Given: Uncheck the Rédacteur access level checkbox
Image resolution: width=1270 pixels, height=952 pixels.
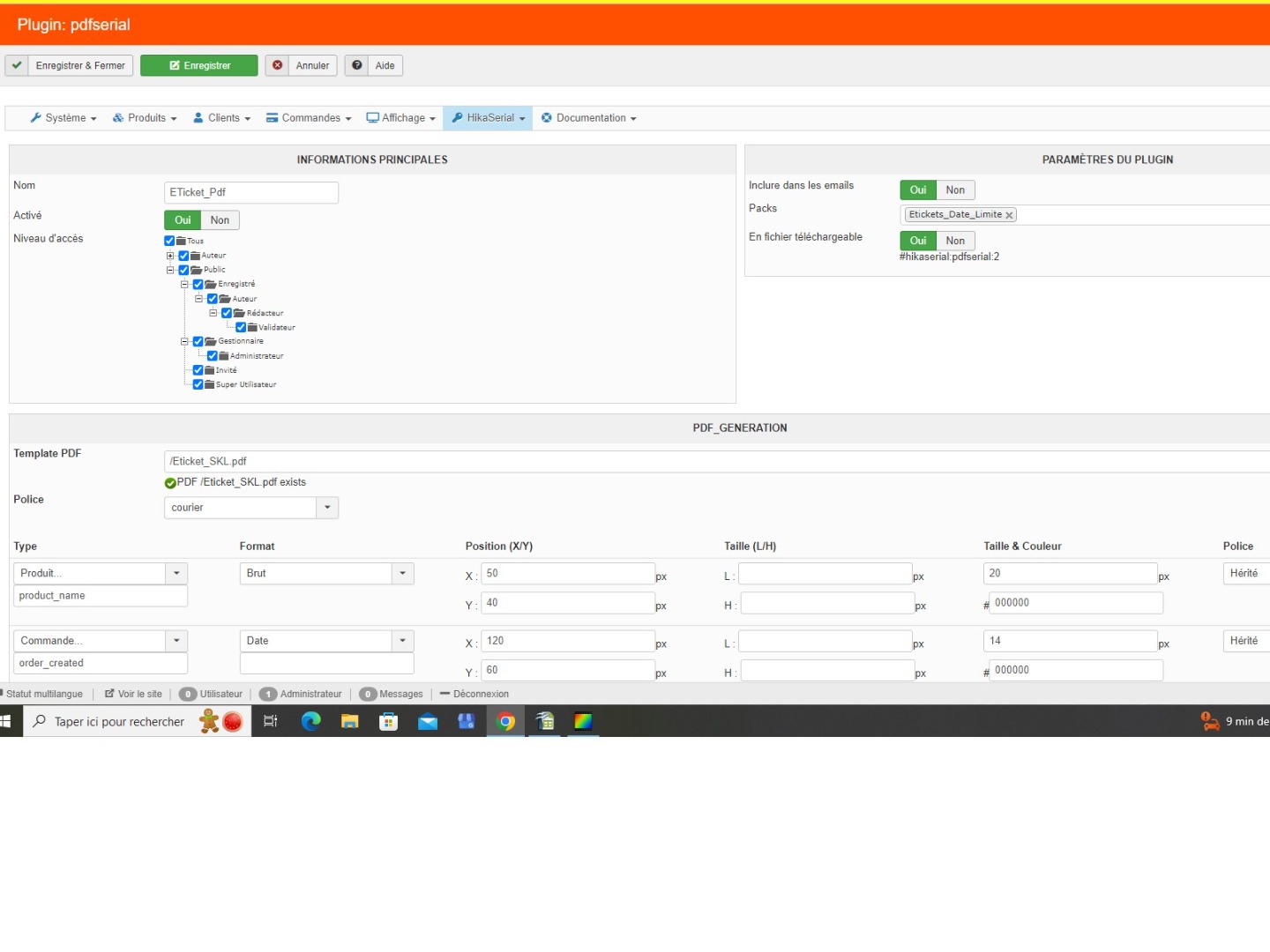Looking at the screenshot, I should point(227,313).
